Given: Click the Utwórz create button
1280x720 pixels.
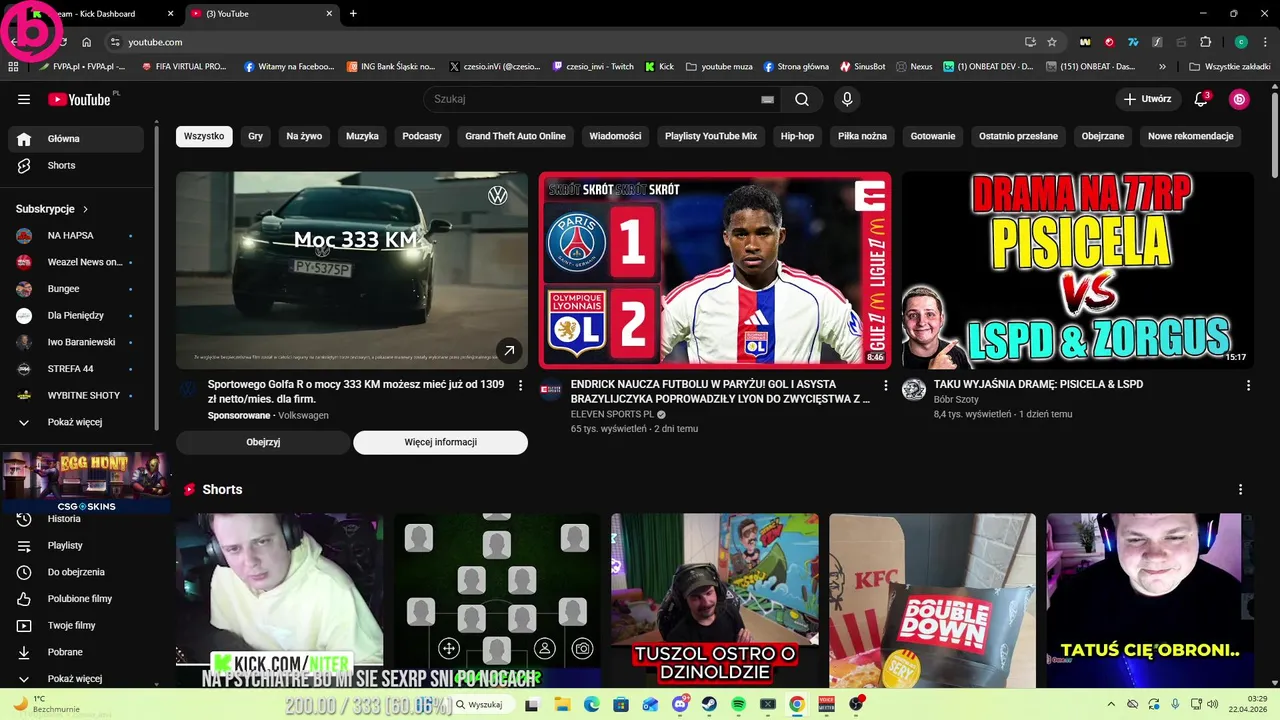Looking at the screenshot, I should pos(1147,99).
